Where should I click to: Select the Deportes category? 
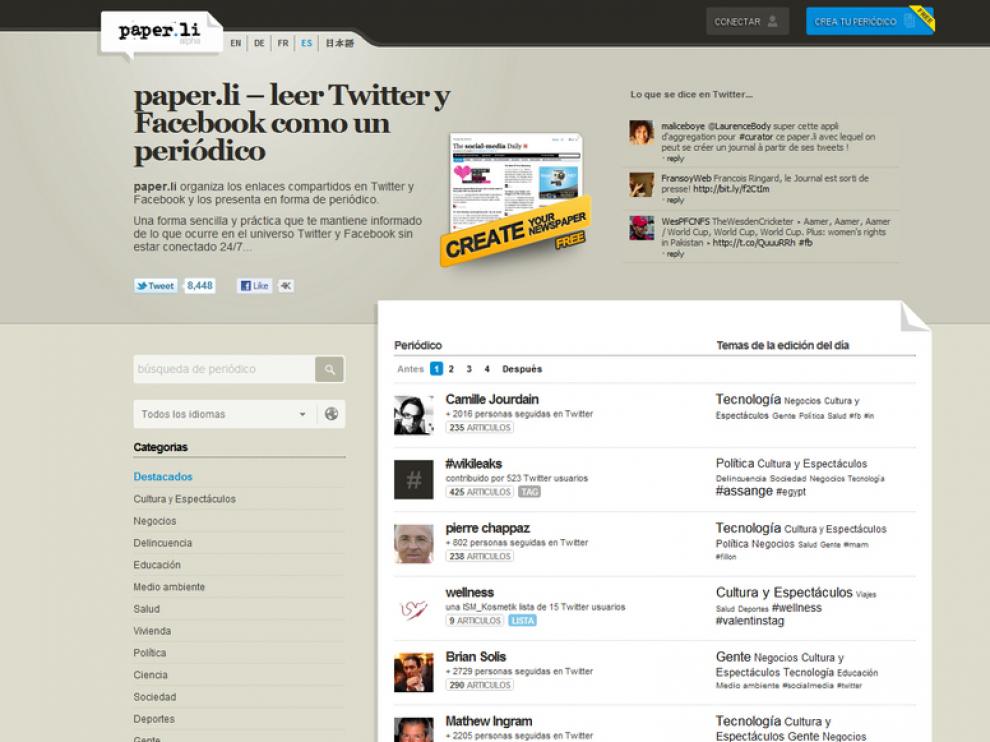(153, 719)
